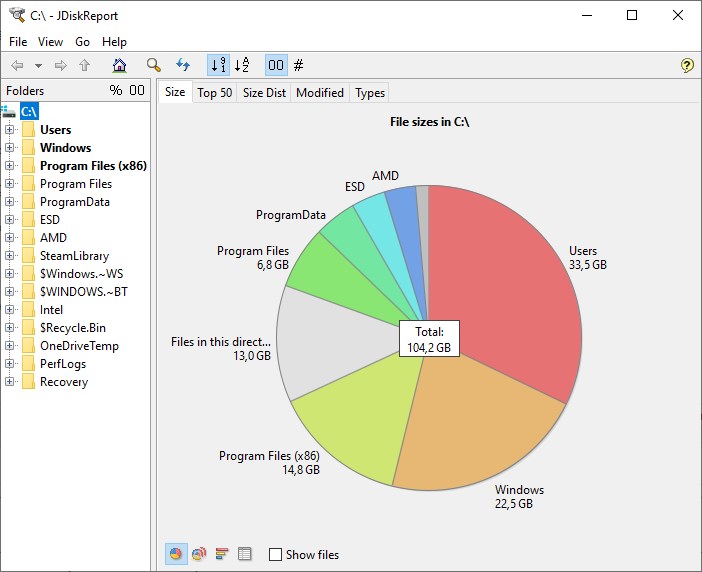Switch to the Top 50 tab
The height and width of the screenshot is (572, 702).
(x=214, y=93)
